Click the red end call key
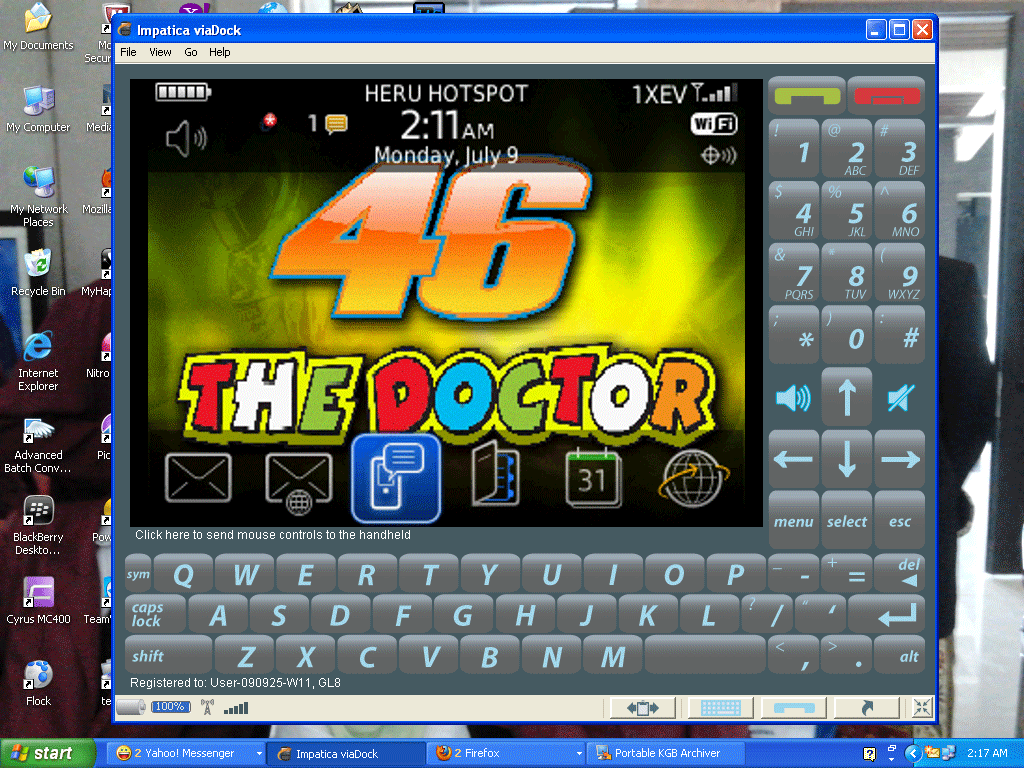 [886, 96]
